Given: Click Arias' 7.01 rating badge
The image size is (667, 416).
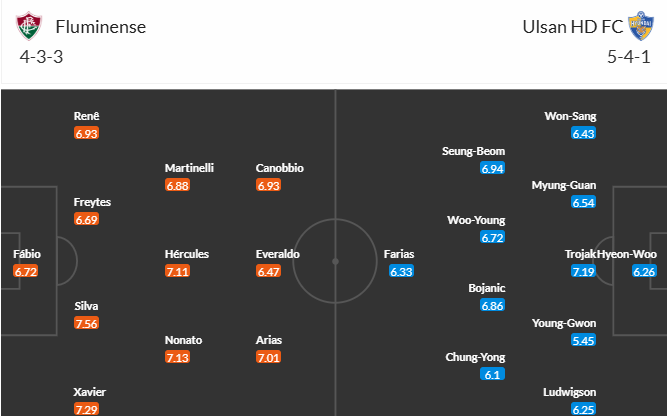Looking at the screenshot, I should click(x=268, y=357).
